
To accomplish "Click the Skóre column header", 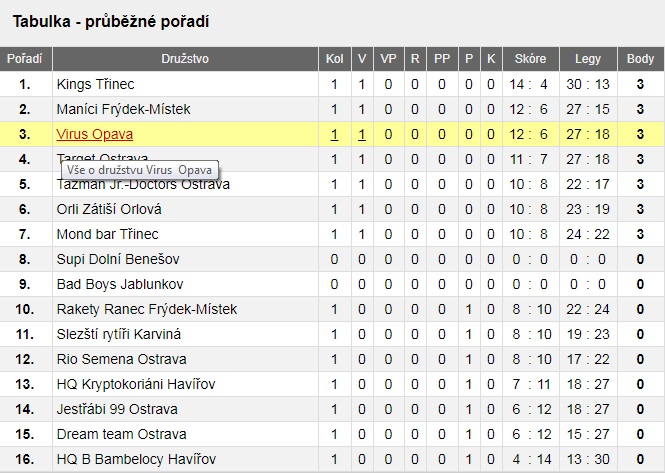I will click(x=531, y=59).
